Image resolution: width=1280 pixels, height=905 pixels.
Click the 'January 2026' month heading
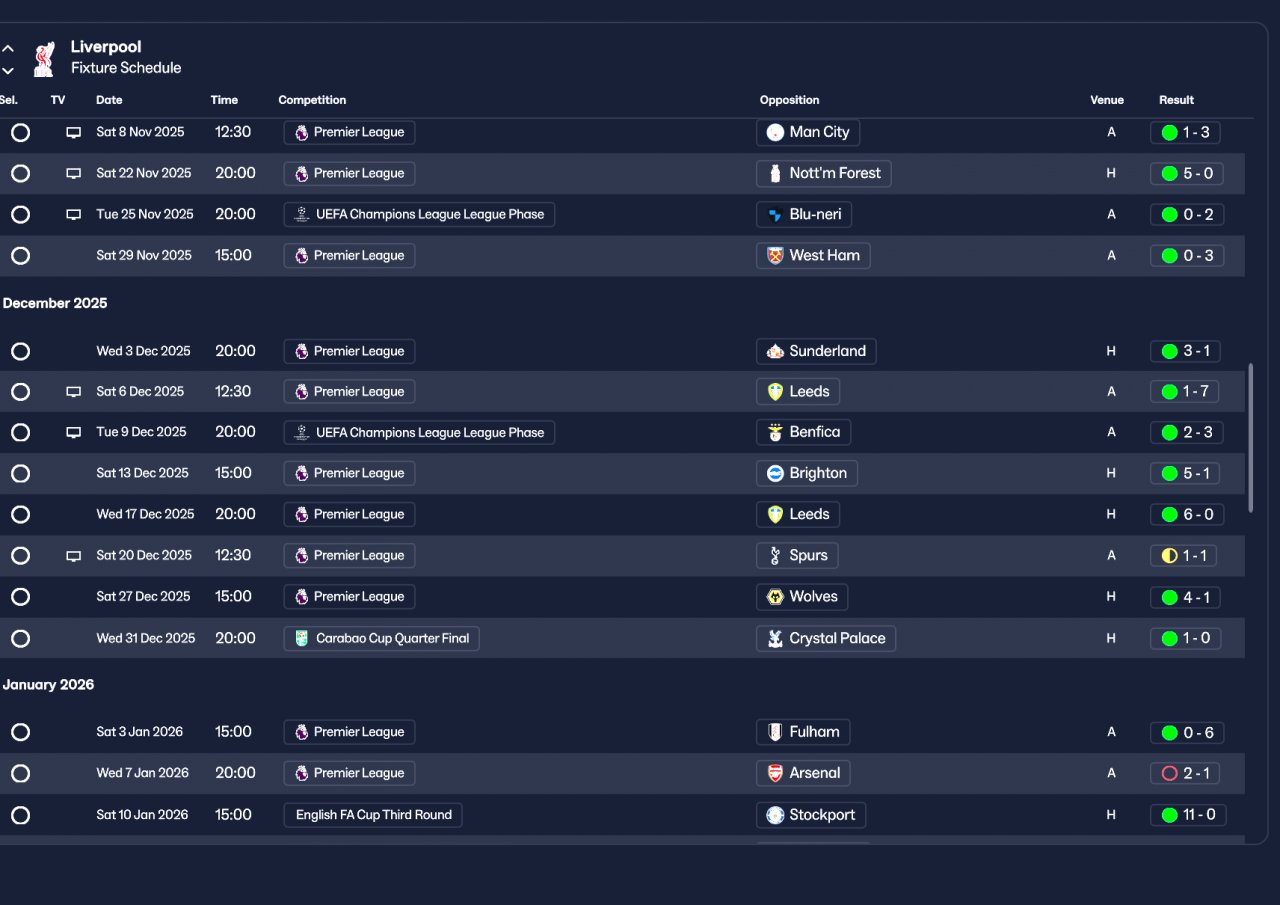point(48,685)
